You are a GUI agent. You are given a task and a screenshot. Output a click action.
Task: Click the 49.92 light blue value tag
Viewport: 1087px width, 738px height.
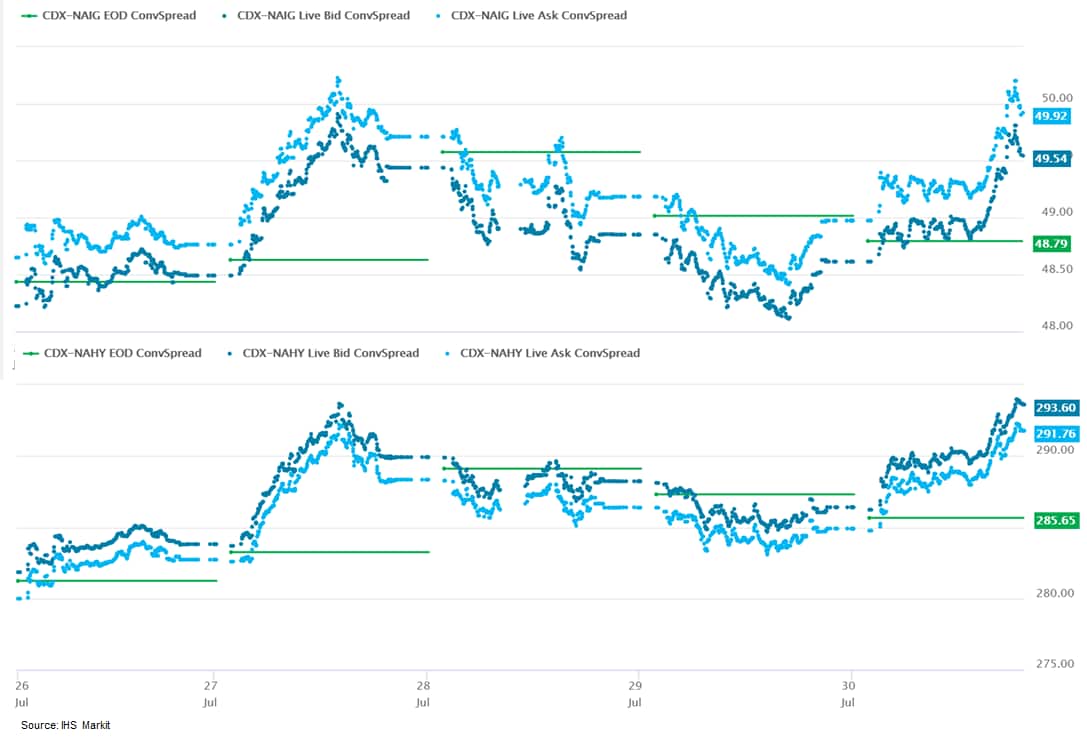[x=1052, y=116]
